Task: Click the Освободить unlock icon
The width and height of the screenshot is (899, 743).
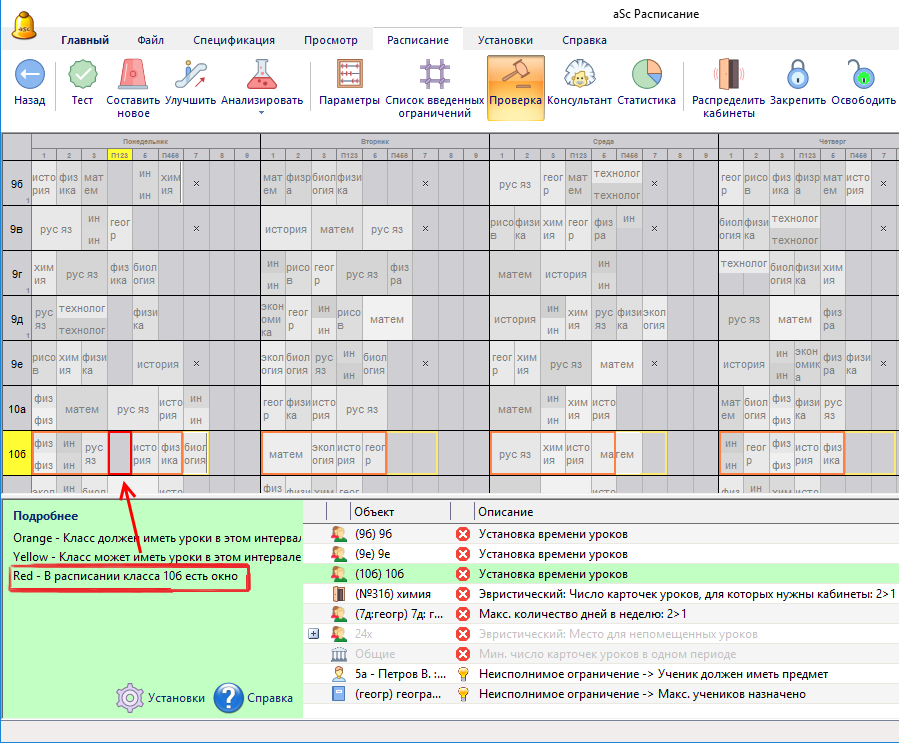Action: [862, 75]
